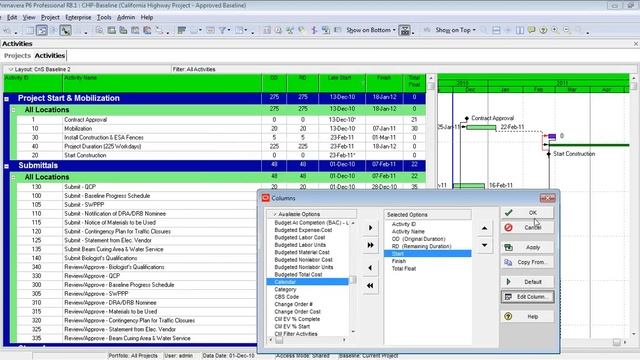Image resolution: width=640 pixels, height=360 pixels.
Task: Click the horizontal split icon right of Show on Top
Action: coord(496,30)
